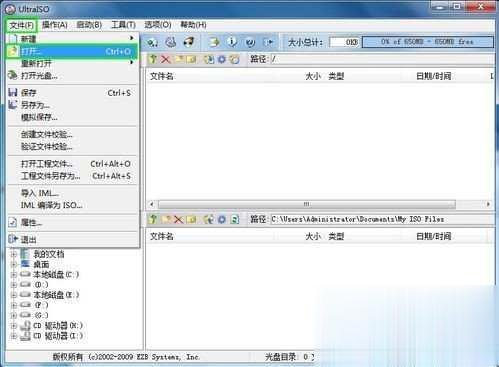Choose 打开... in the File menu

point(72,51)
